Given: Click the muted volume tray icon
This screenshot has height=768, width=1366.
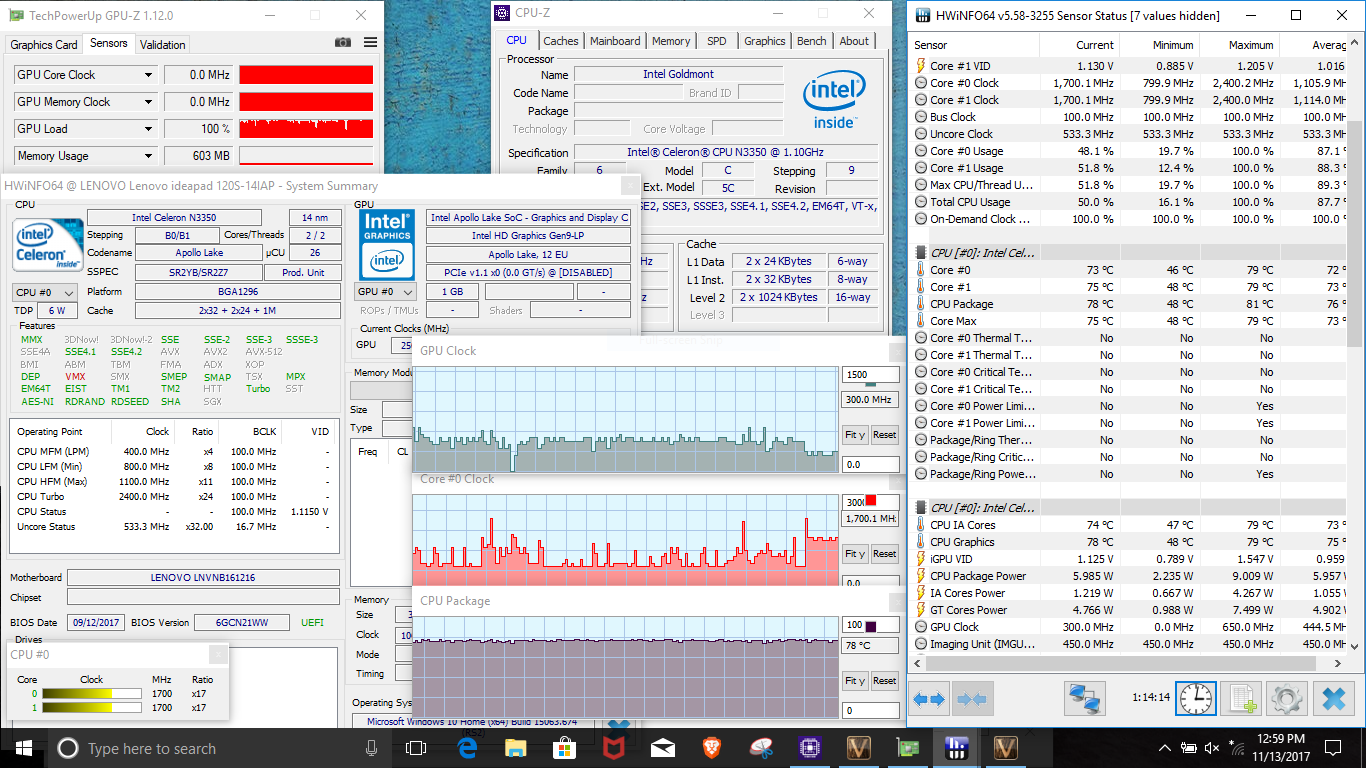Looking at the screenshot, I should (1213, 748).
